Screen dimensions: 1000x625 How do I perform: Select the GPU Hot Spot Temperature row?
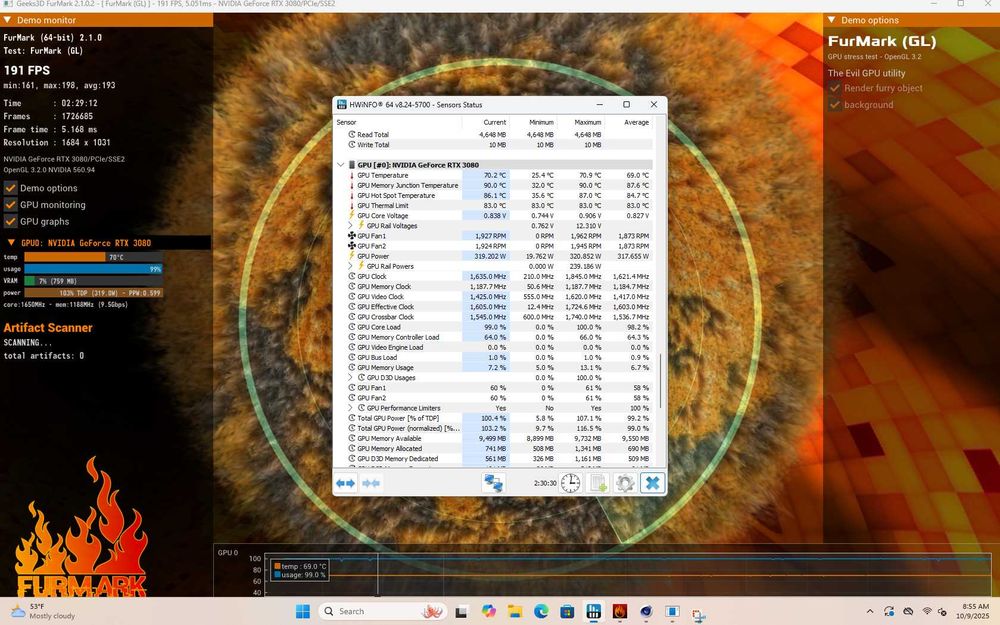click(x=494, y=196)
